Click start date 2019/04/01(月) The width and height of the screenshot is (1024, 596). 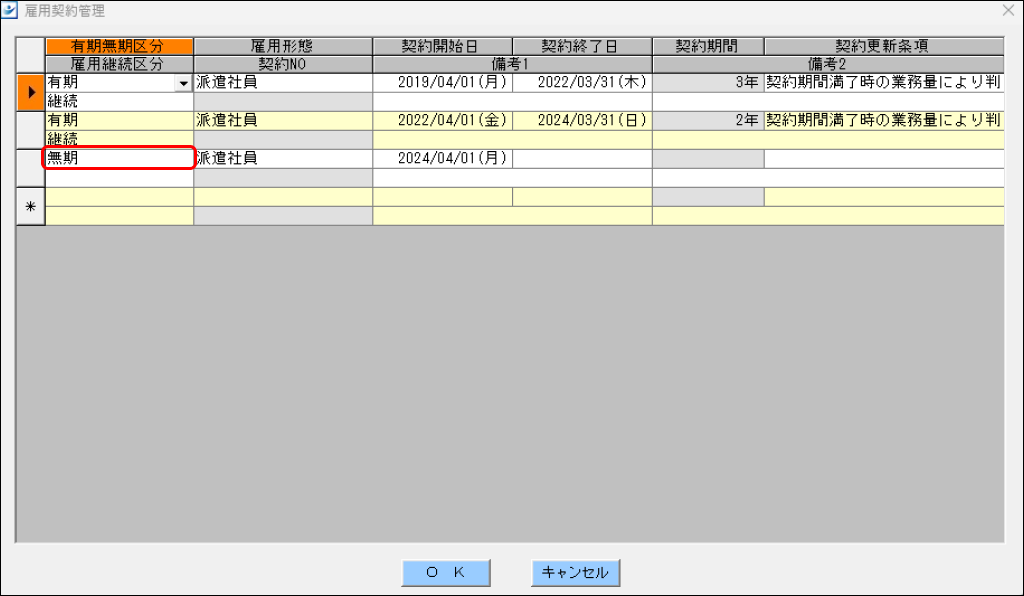pyautogui.click(x=442, y=82)
